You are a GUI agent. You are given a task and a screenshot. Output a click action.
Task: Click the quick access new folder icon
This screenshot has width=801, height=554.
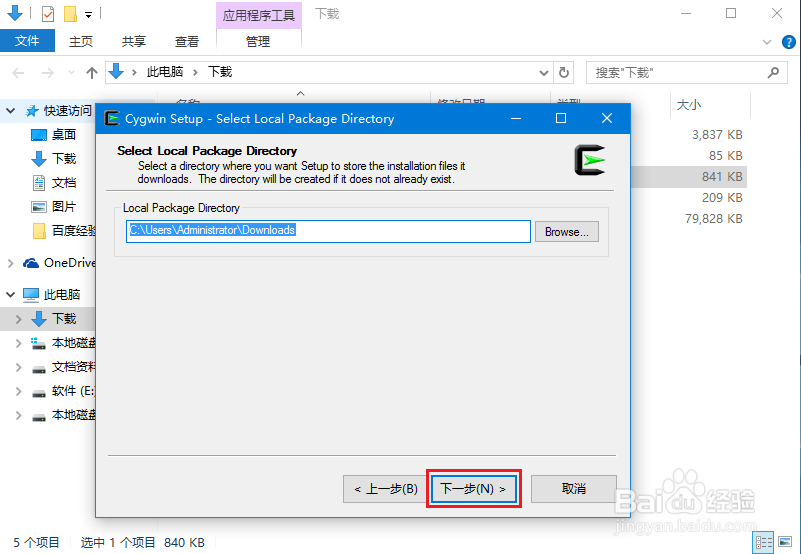coord(70,14)
